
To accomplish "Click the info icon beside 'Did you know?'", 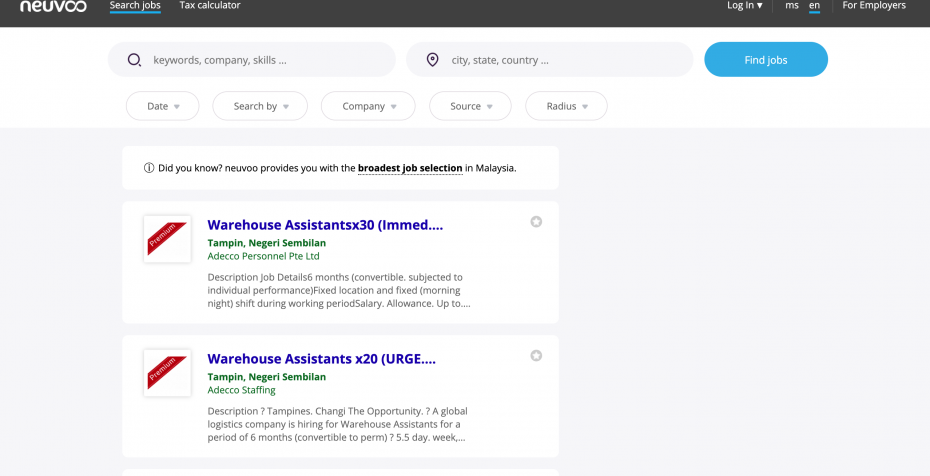I will click(149, 168).
